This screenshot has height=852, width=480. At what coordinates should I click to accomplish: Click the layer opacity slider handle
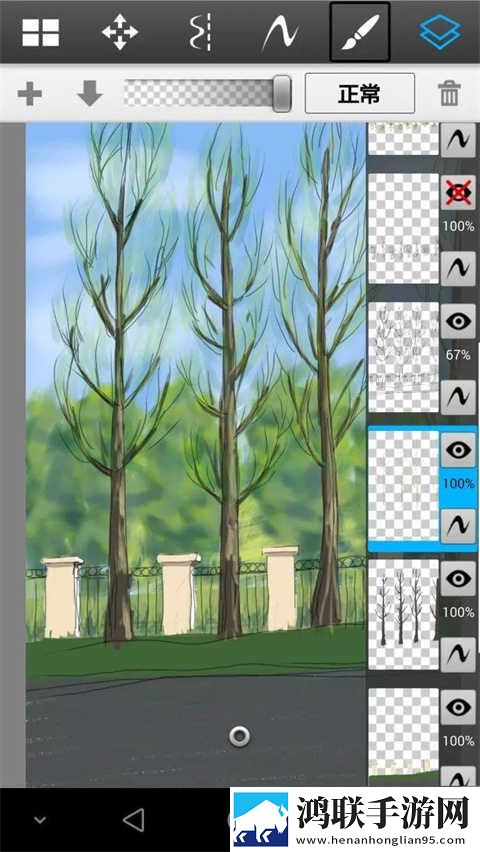pos(282,93)
